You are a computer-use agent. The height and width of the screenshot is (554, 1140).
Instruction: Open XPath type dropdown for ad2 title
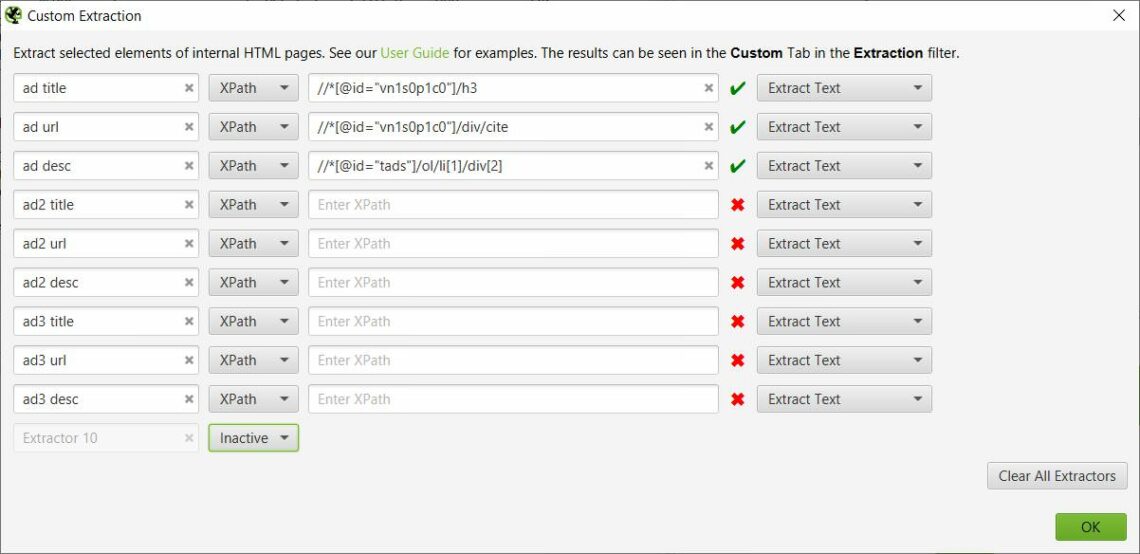click(x=253, y=205)
